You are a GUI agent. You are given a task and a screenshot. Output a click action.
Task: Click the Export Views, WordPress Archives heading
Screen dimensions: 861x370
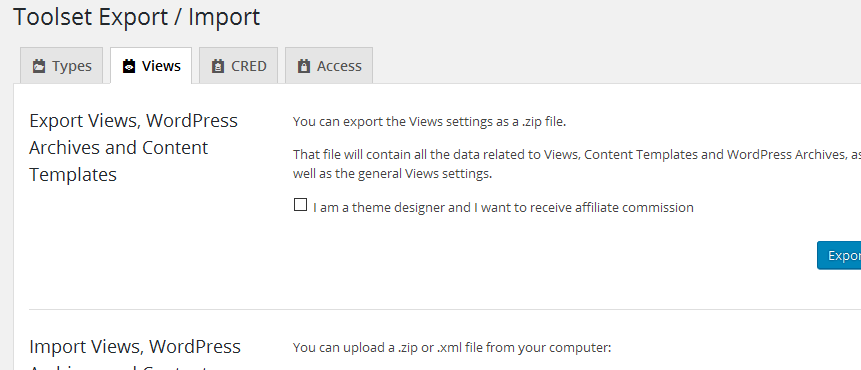(x=133, y=147)
